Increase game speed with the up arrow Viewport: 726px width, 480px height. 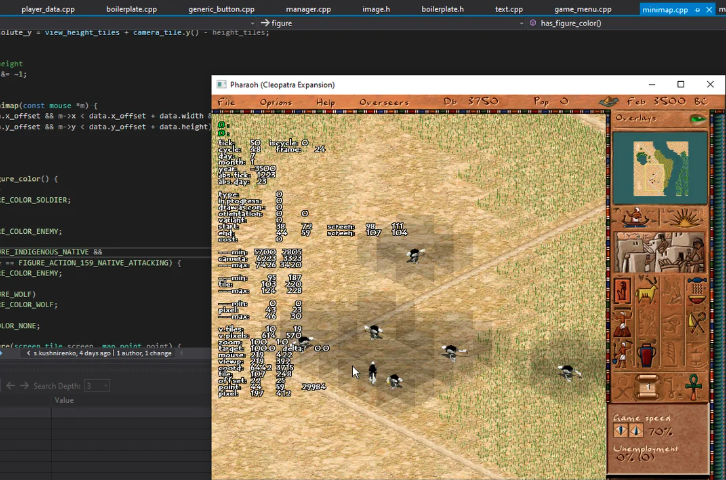(635, 431)
